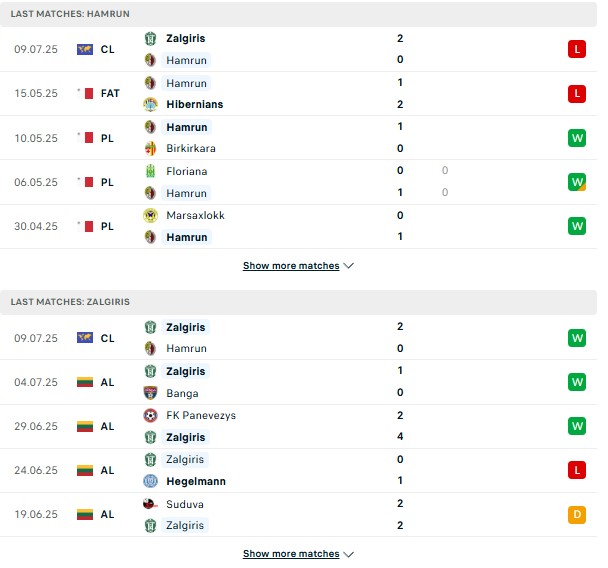608x568 pixels.
Task: Click the Marsaxlokk team badge
Action: pyautogui.click(x=150, y=216)
